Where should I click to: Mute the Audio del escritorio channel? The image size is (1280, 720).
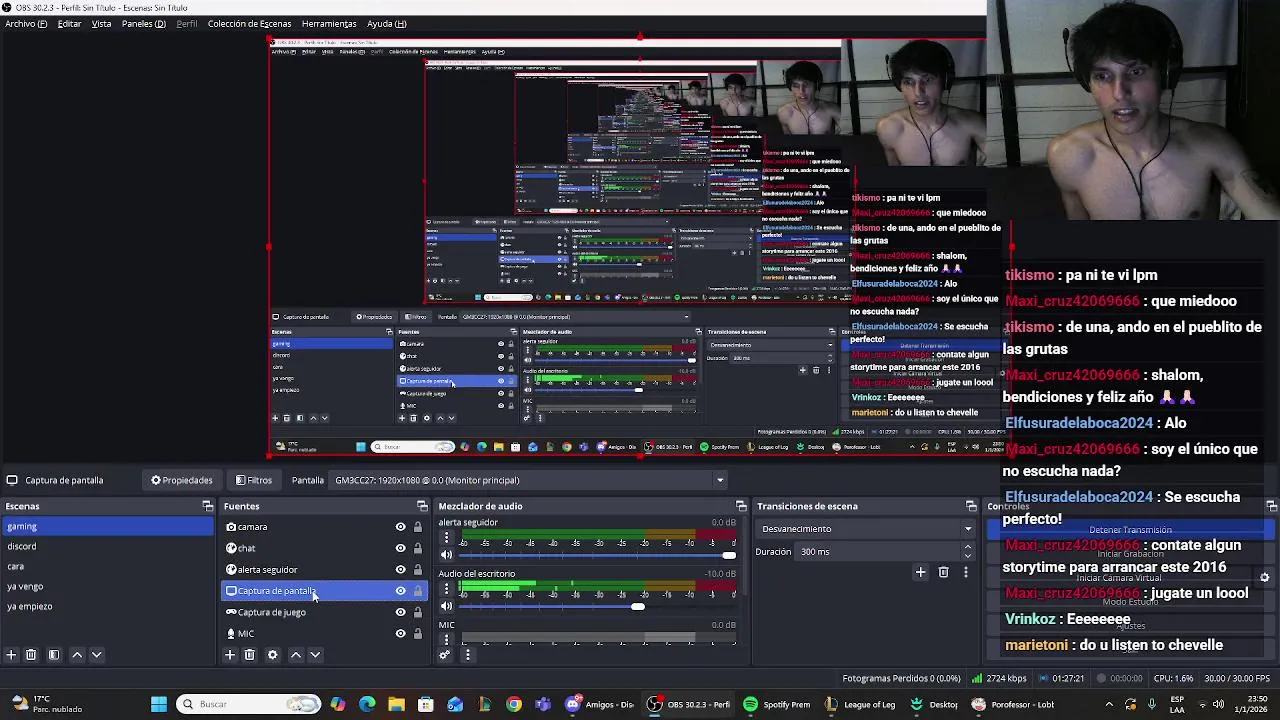(446, 606)
